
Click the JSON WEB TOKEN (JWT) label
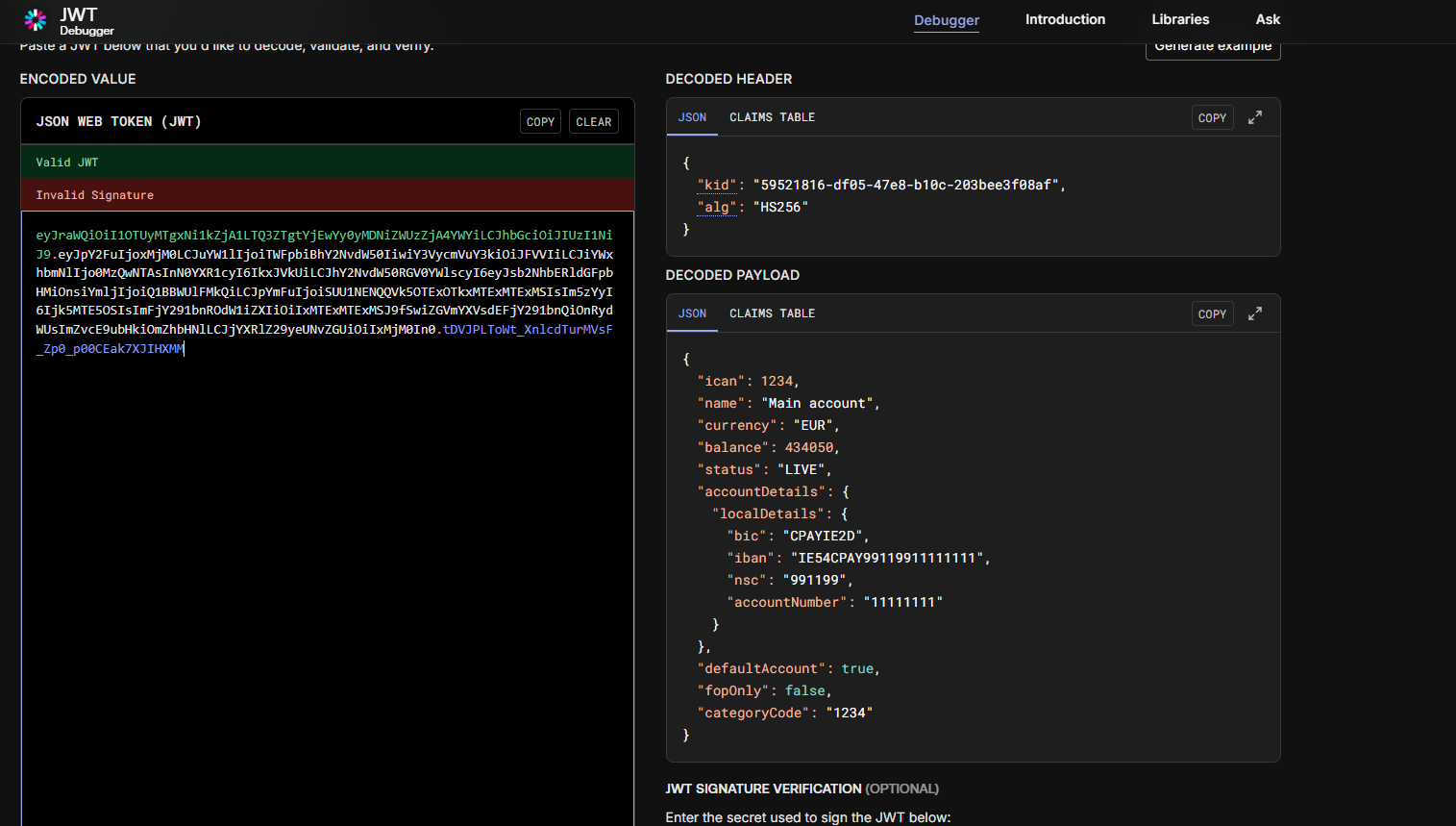tap(118, 121)
